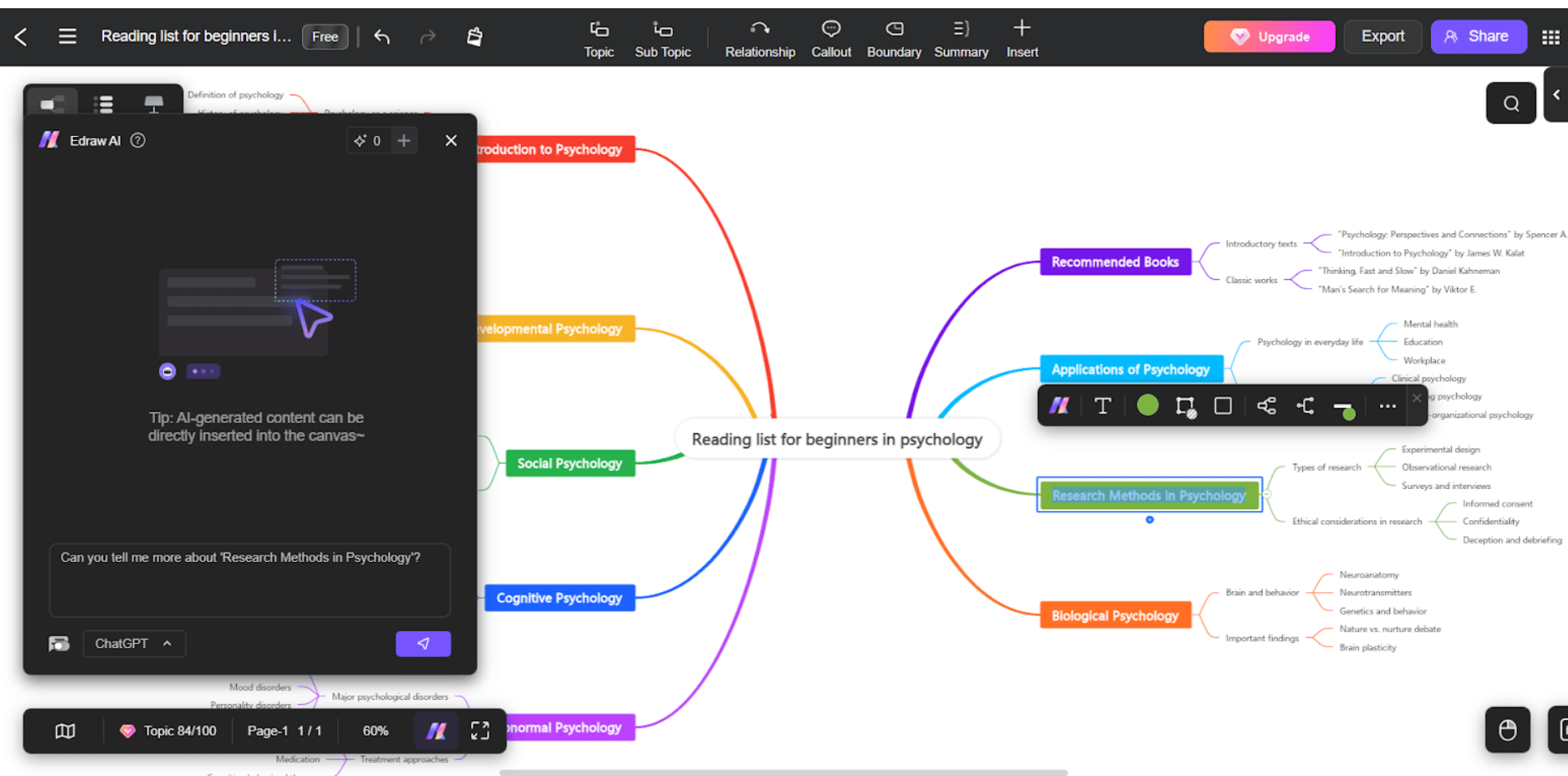Open the minimap from the bottom bar
The image size is (1568, 776).
tap(65, 730)
